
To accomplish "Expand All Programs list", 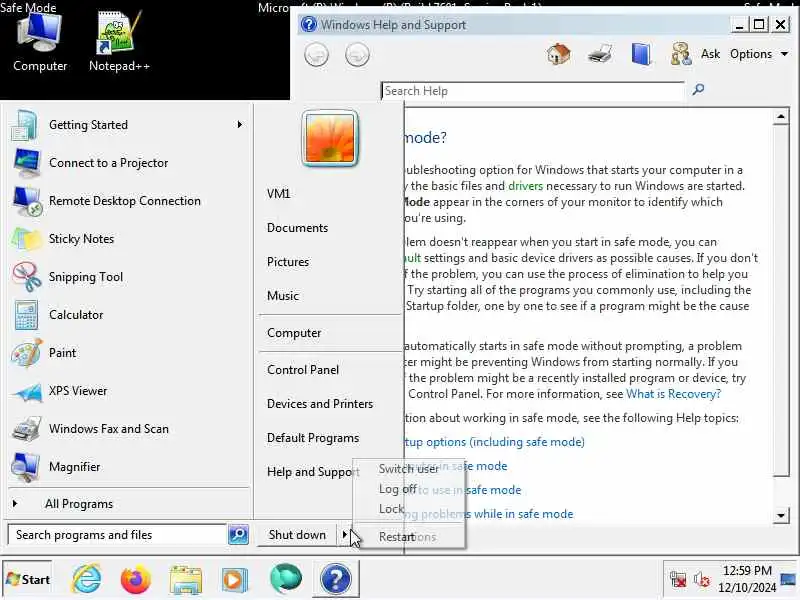I will pyautogui.click(x=79, y=504).
